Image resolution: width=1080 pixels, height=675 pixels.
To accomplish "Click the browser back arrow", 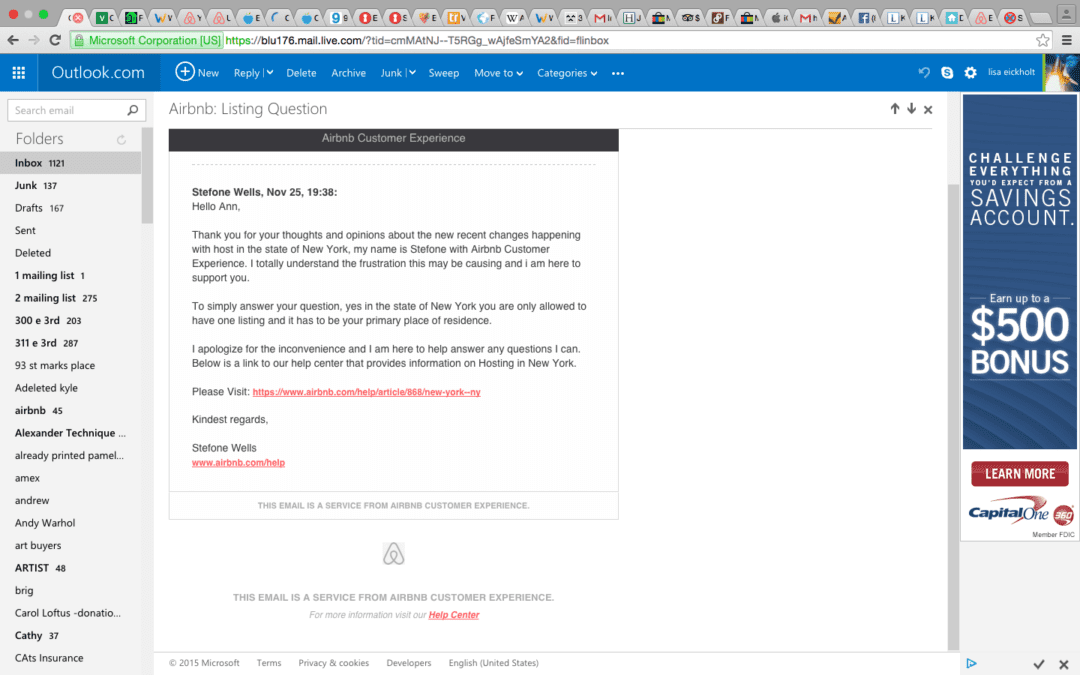I will [12, 40].
